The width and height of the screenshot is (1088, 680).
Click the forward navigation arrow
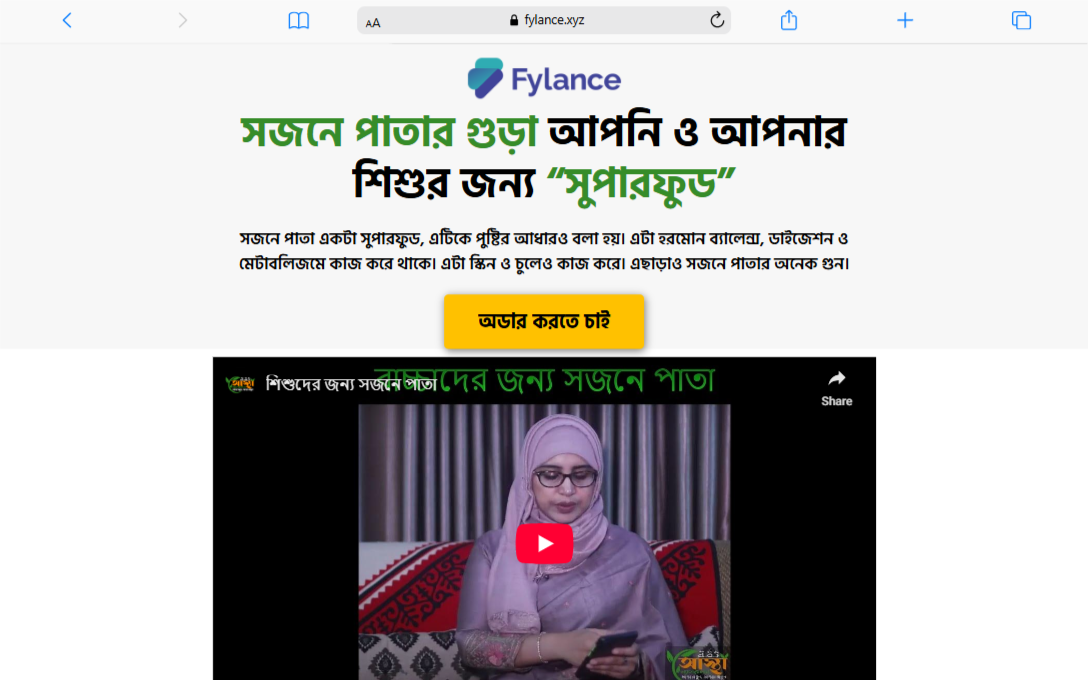pyautogui.click(x=182, y=20)
